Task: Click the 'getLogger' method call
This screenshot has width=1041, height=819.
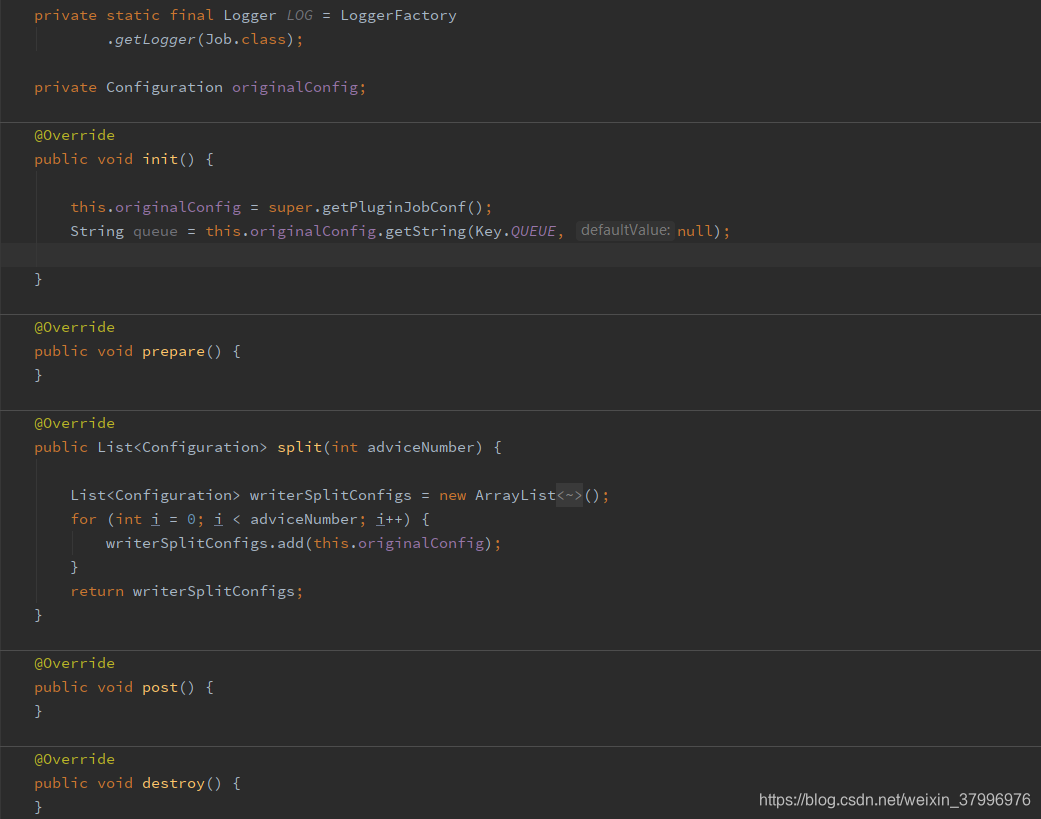Action: [x=155, y=40]
